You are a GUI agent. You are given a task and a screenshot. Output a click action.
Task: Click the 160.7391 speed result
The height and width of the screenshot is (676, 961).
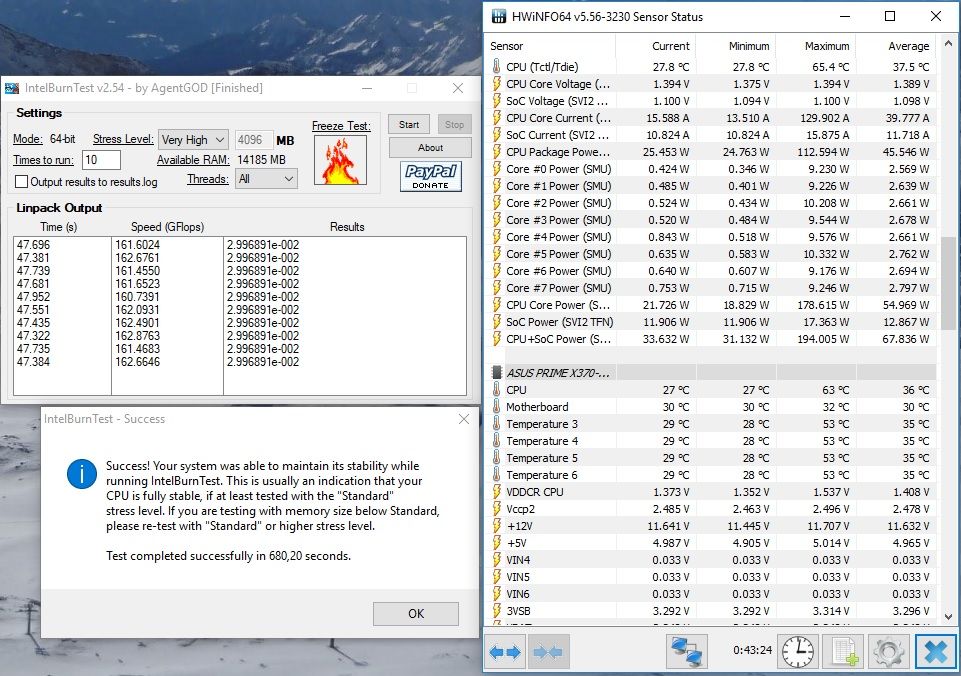pos(137,297)
